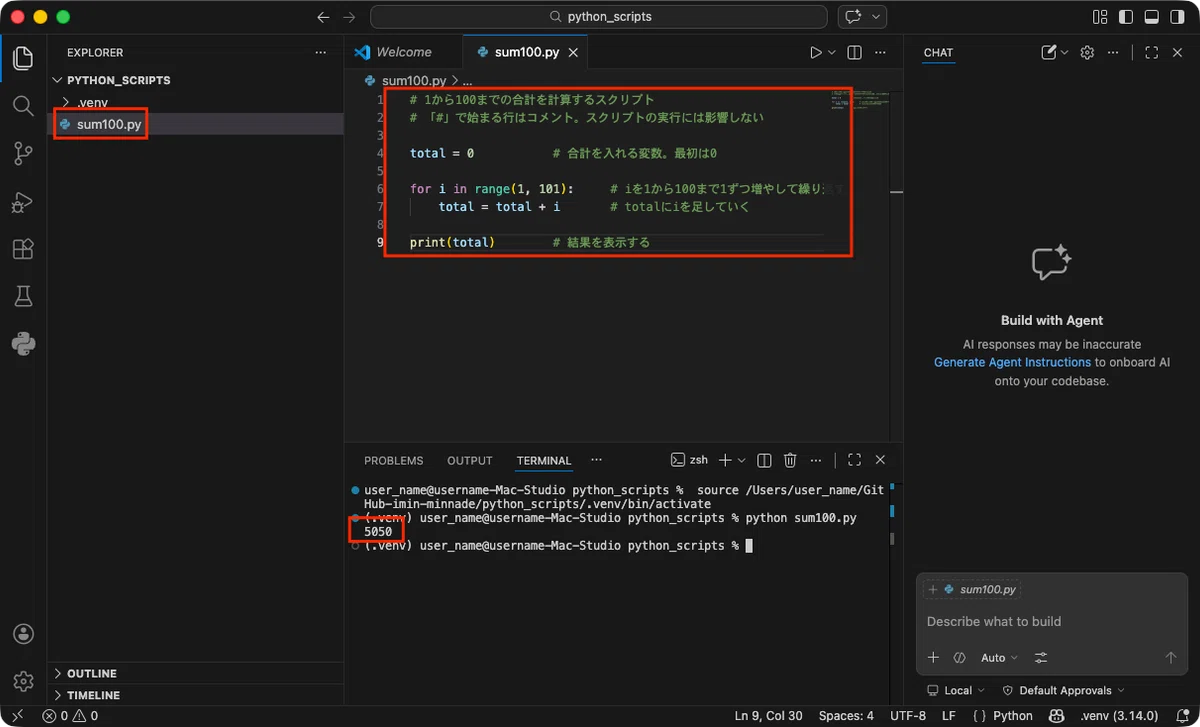
Task: Open the Explorer view in activity bar
Action: (23, 57)
